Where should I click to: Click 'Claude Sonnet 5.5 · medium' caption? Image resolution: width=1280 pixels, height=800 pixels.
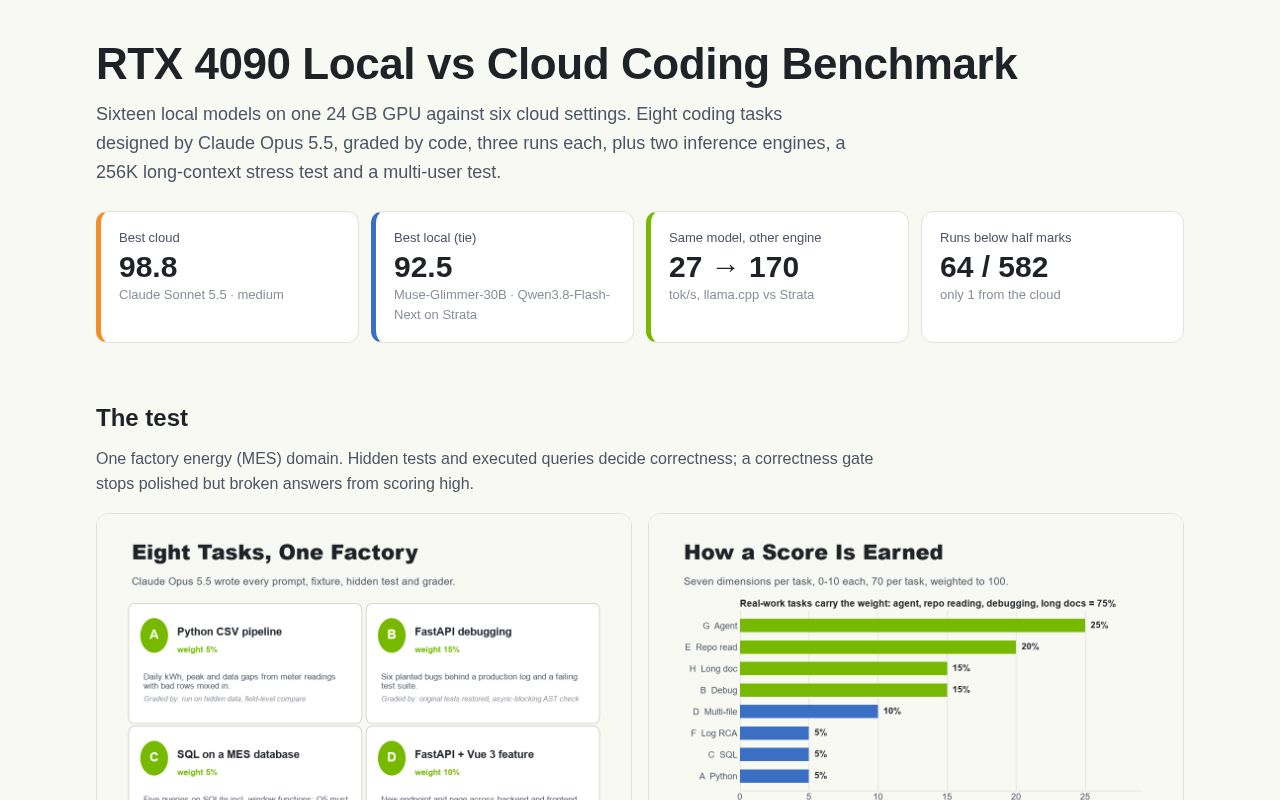click(201, 295)
